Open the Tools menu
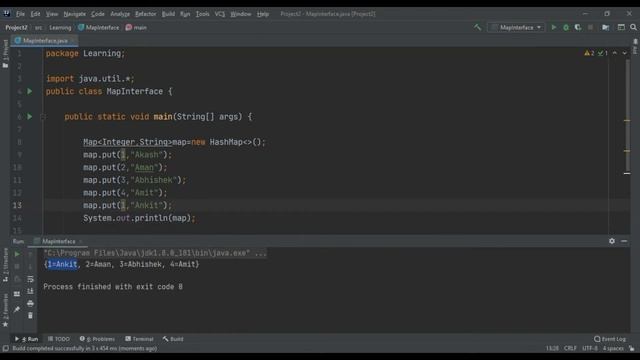Viewport: 640px width, 360px height. pos(202,14)
